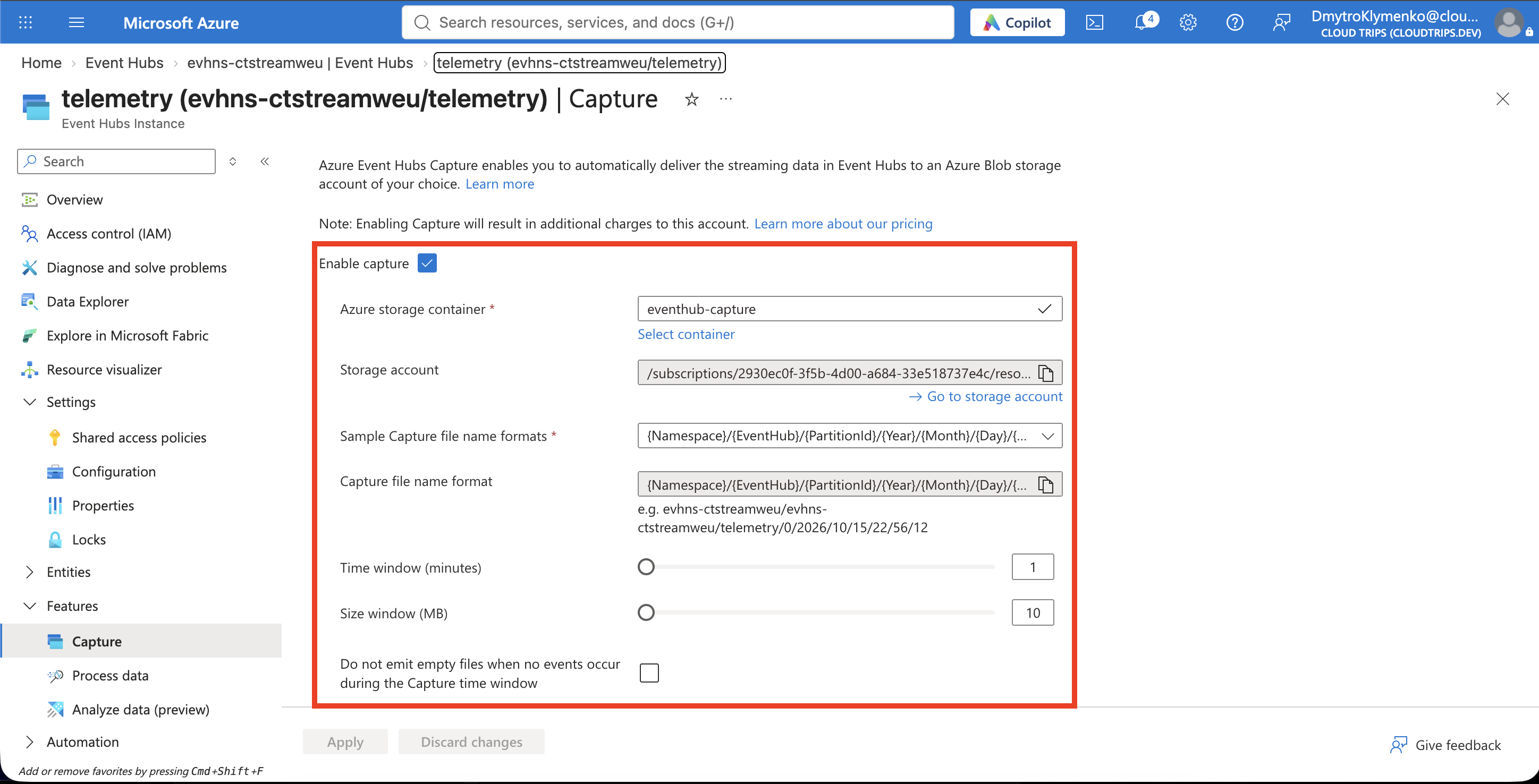Screen dimensions: 1539x784
Task: Toggle the Enable capture checkbox
Action: pyautogui.click(x=427, y=263)
